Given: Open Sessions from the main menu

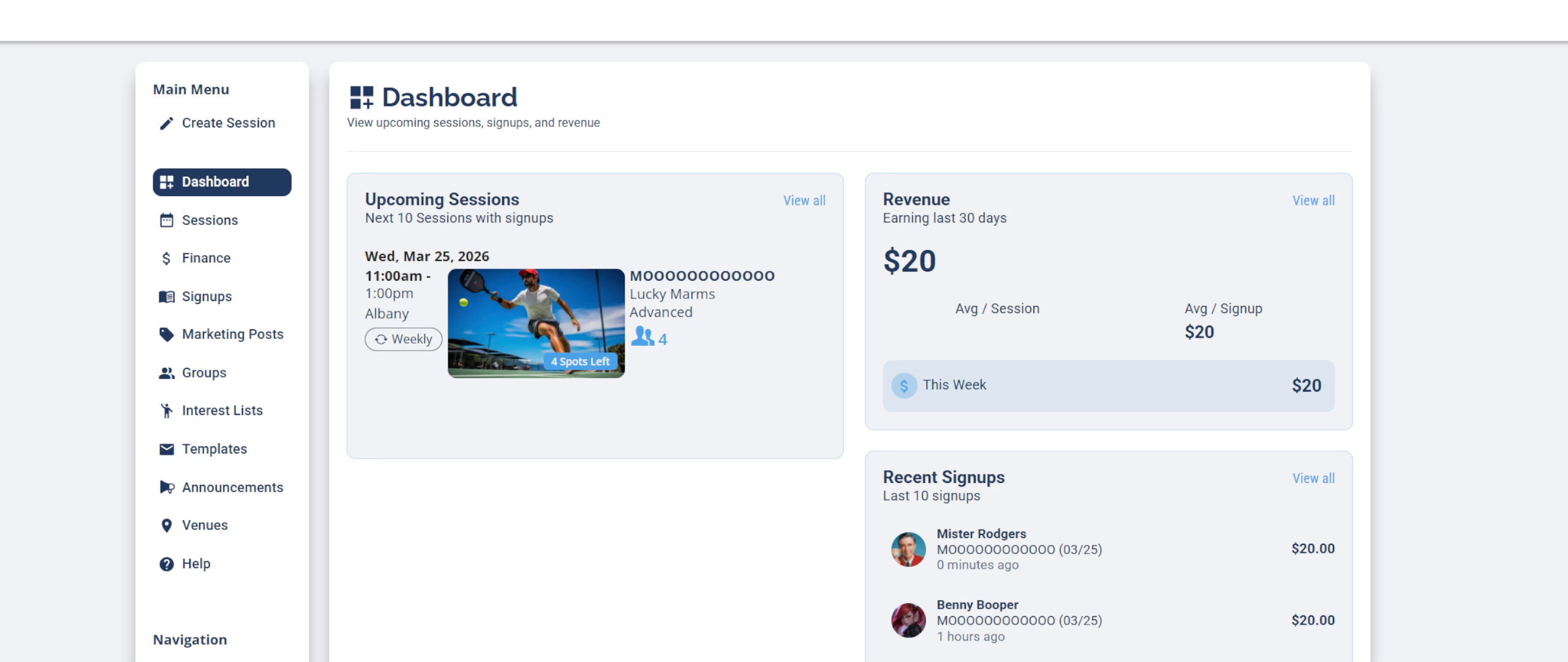Looking at the screenshot, I should click(222, 220).
